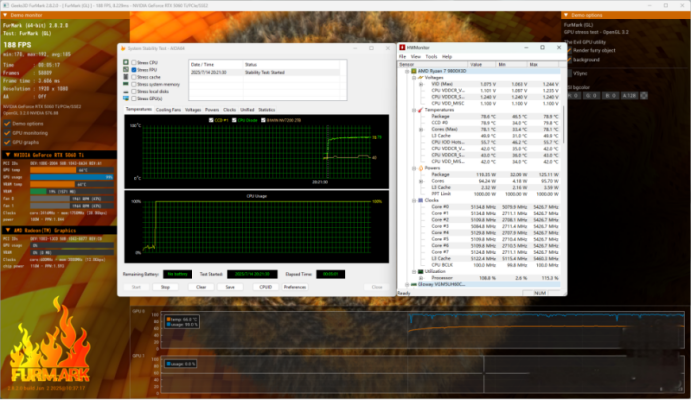Click the RAM icon beside Stress system memory
The image size is (692, 401).
click(126, 84)
